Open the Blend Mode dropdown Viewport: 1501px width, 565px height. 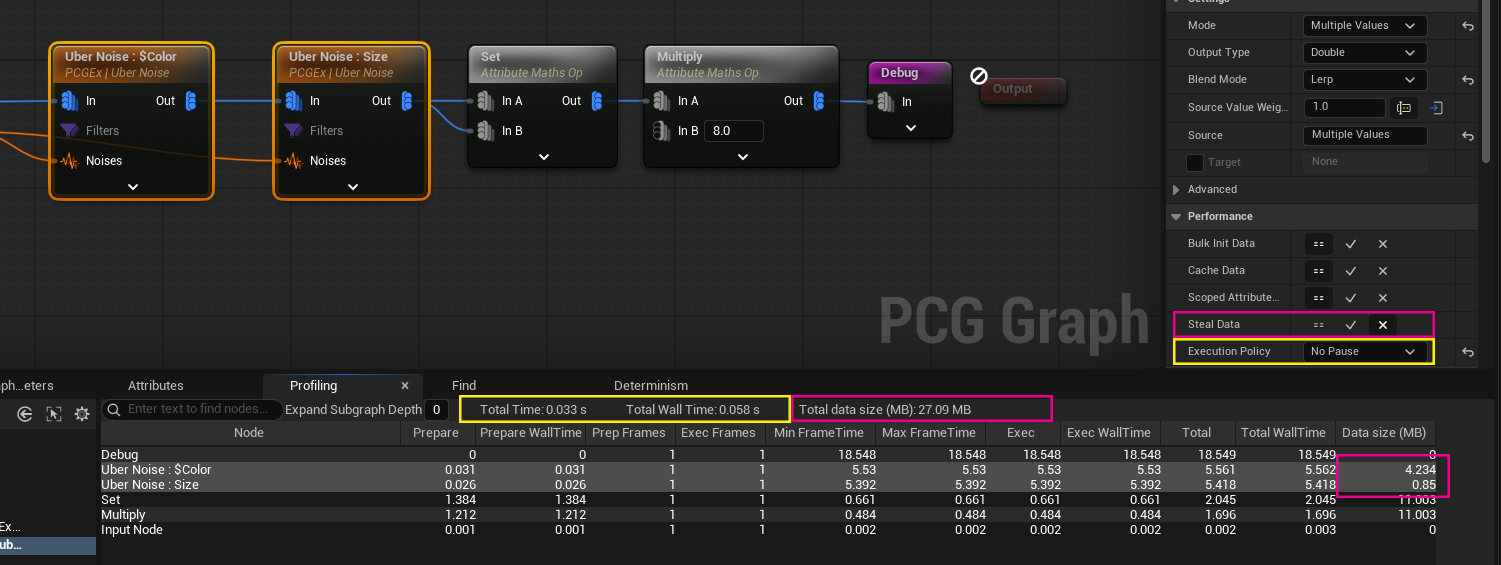[x=1364, y=80]
